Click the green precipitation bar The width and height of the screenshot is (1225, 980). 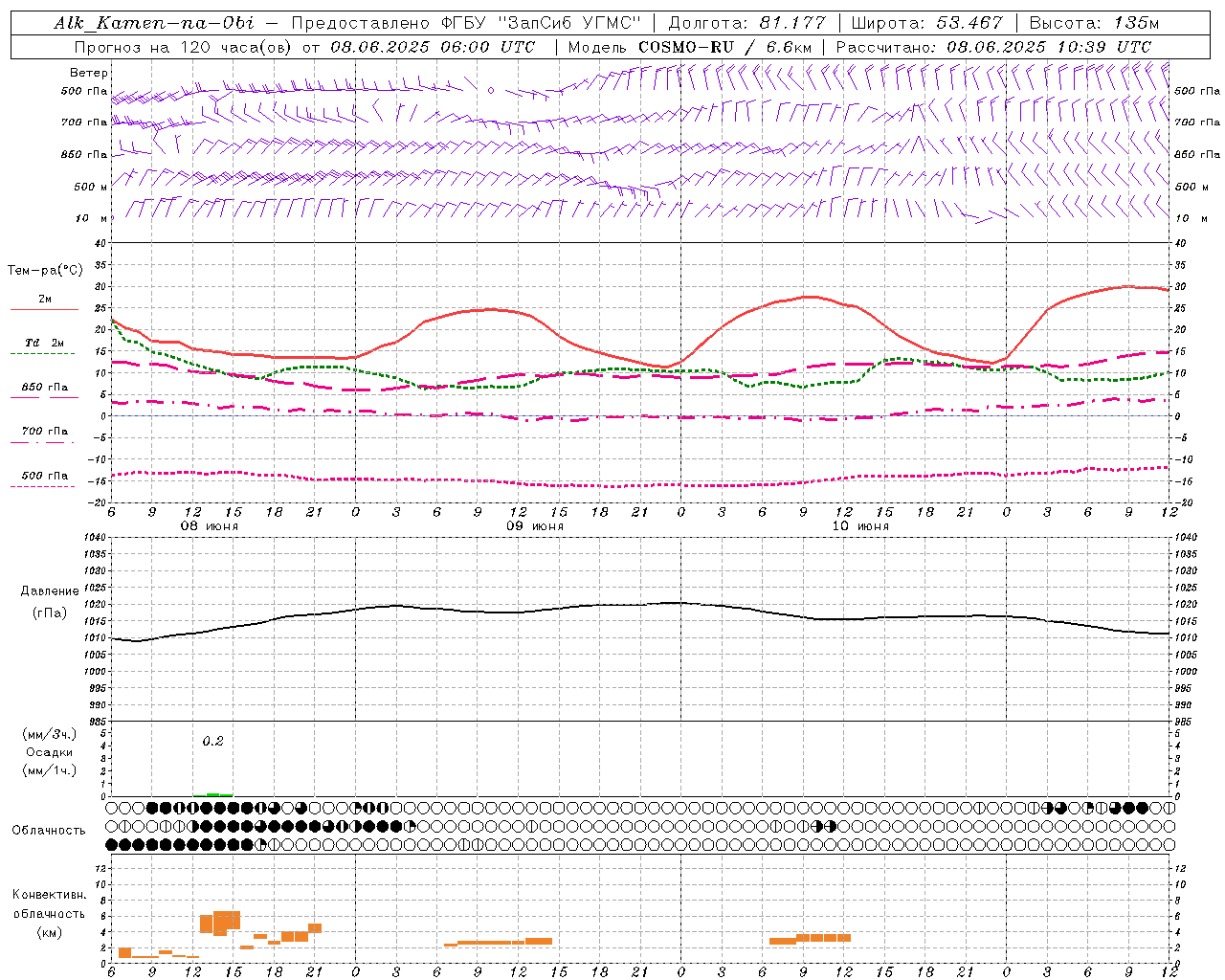click(214, 794)
